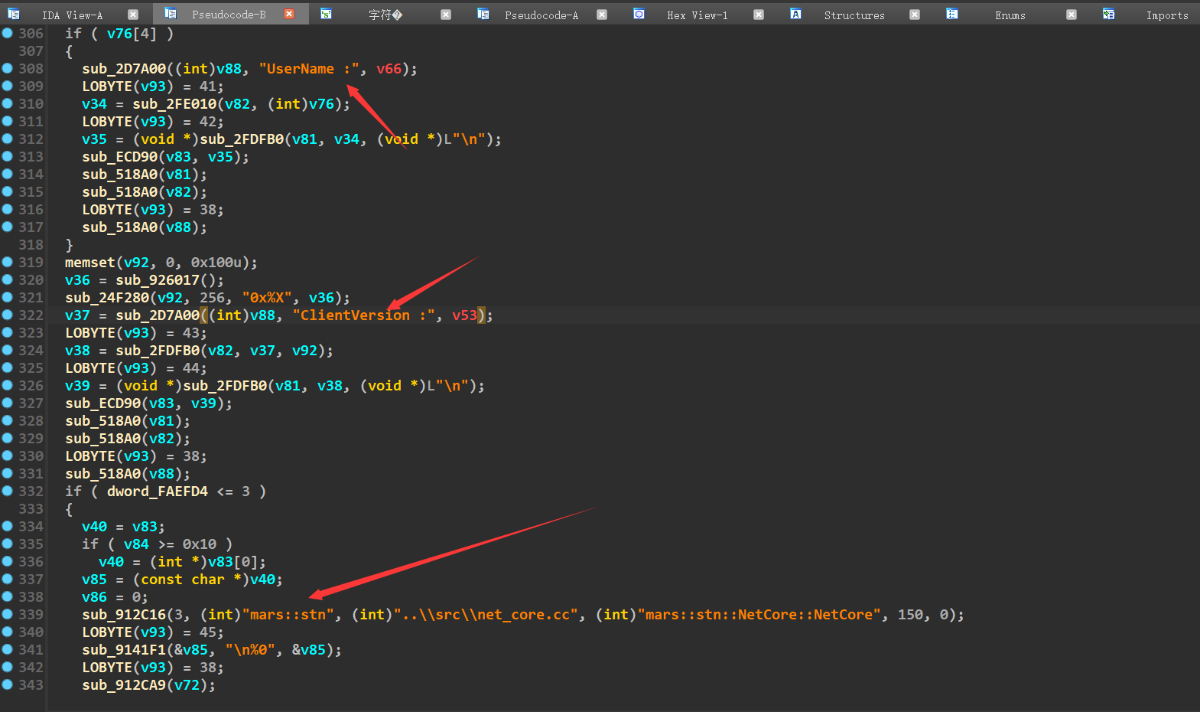Select the "..\\src\\net_core.cc" path string

click(x=487, y=614)
